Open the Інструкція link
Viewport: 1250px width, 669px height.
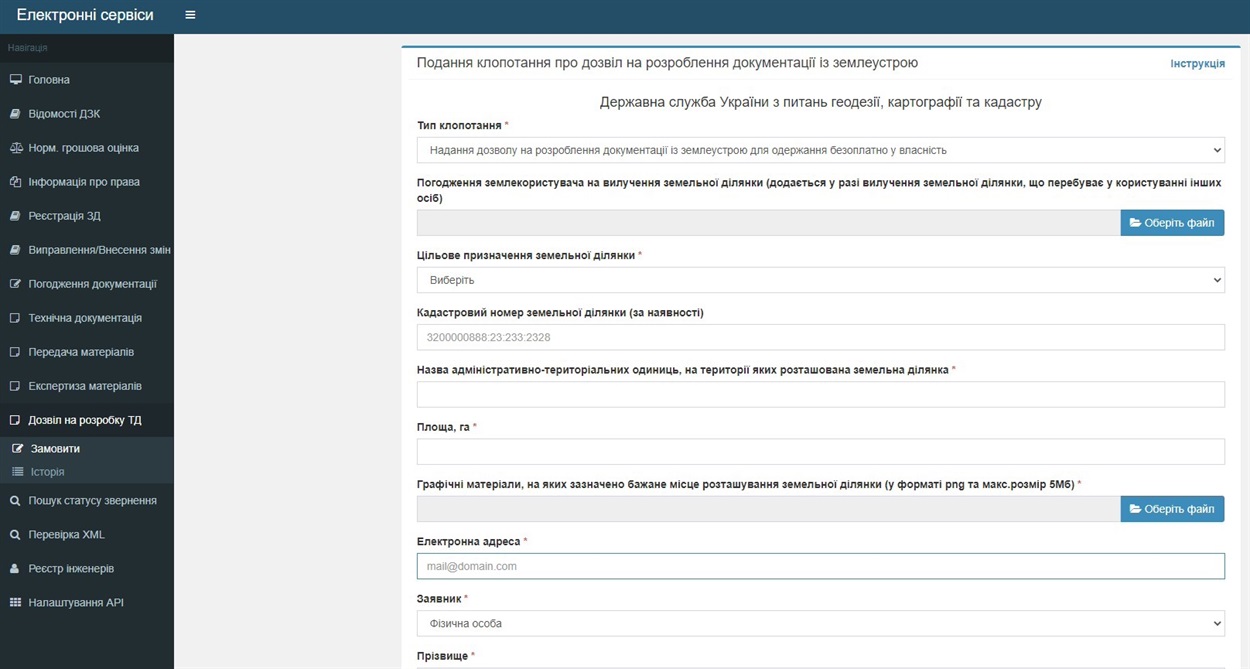[1197, 63]
